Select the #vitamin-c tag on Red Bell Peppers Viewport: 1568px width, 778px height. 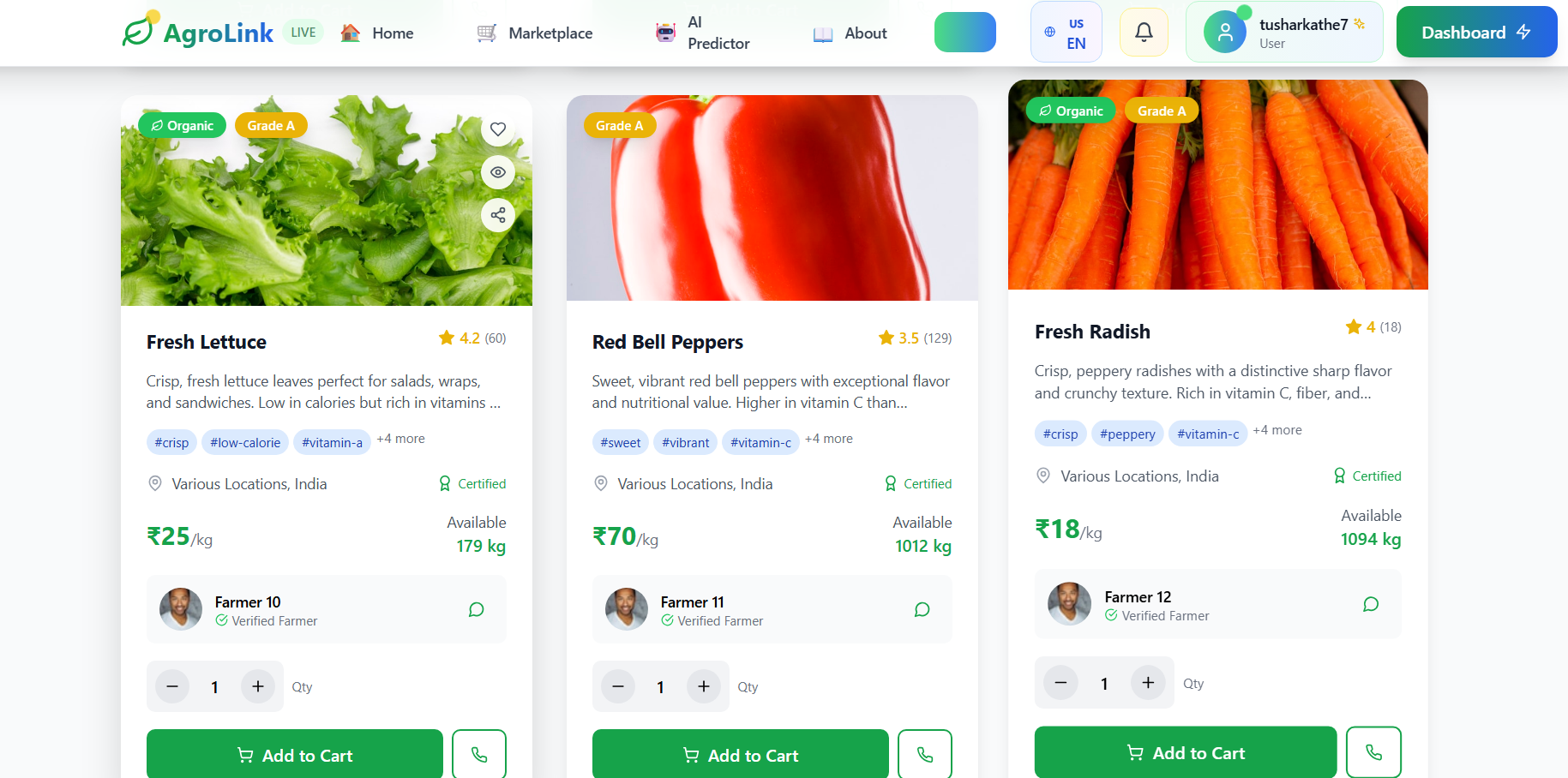(x=760, y=442)
